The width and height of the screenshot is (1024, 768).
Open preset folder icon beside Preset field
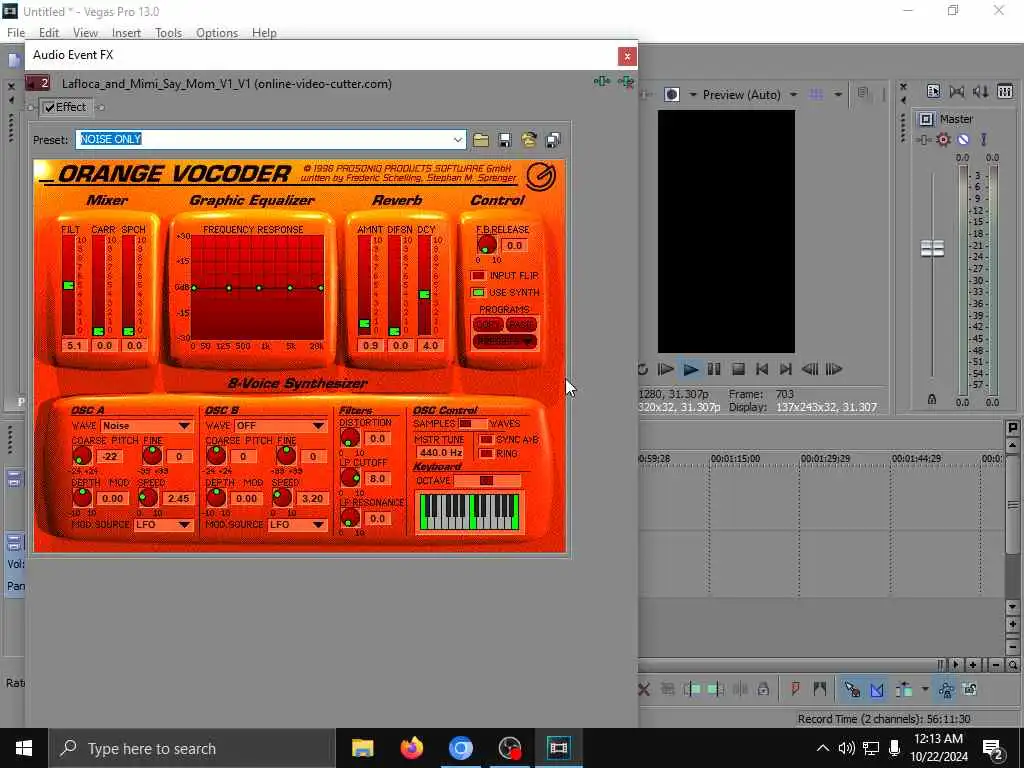pyautogui.click(x=481, y=140)
